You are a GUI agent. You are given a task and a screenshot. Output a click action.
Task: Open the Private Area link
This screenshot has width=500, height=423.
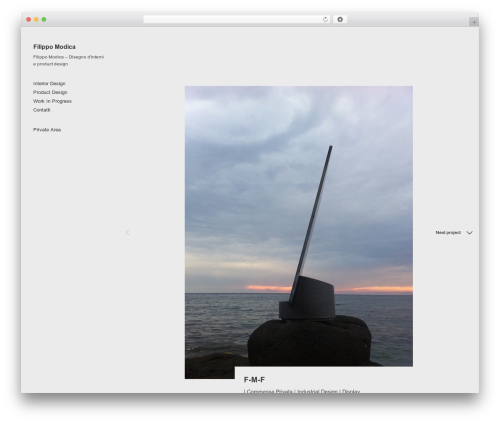click(47, 130)
